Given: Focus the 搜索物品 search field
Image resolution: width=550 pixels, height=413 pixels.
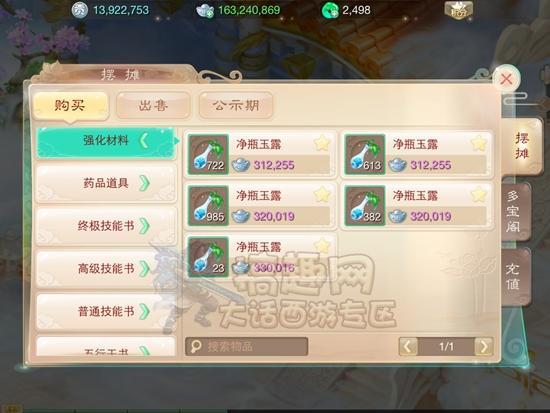Looking at the screenshot, I should (x=247, y=347).
